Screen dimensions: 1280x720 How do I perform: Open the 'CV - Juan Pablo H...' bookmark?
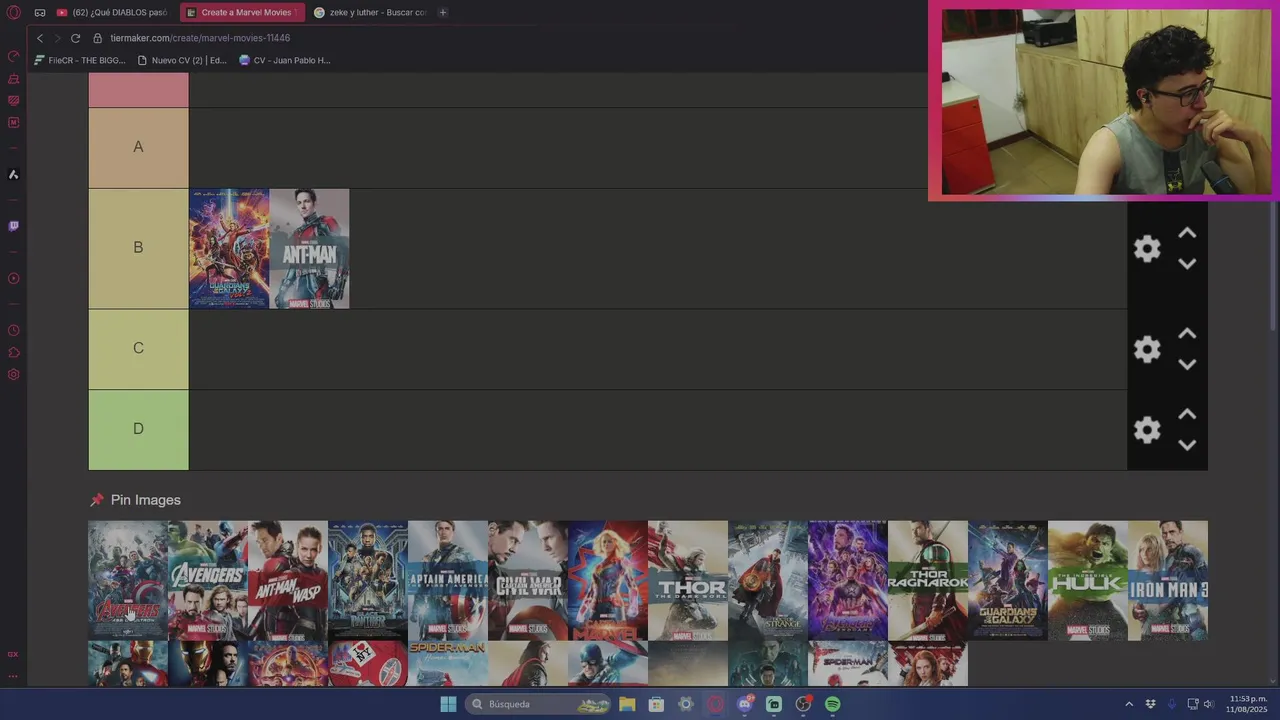285,60
